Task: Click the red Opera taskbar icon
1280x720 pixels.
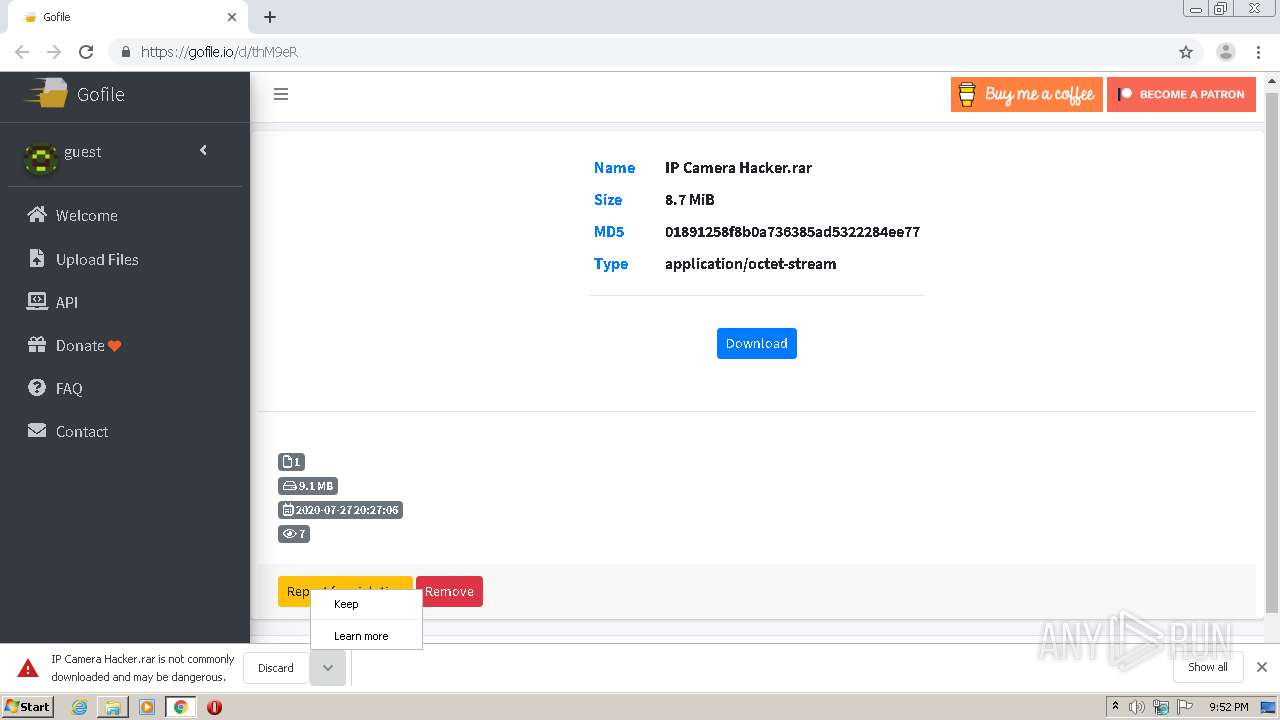Action: (214, 707)
